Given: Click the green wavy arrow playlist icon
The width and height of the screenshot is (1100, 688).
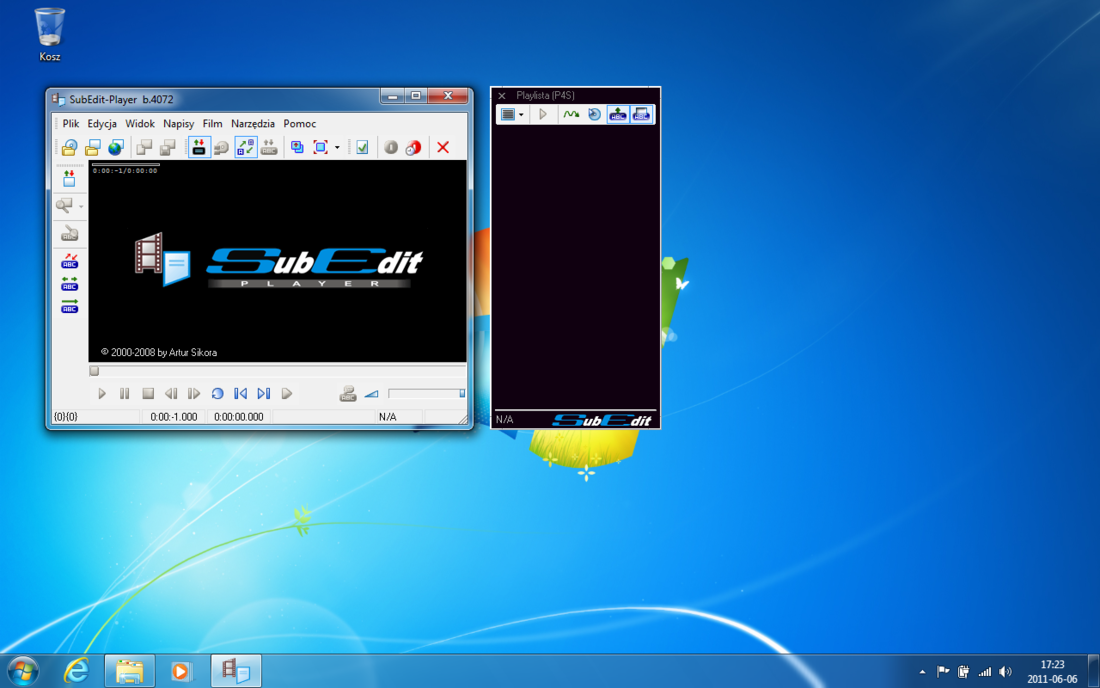Looking at the screenshot, I should (571, 114).
